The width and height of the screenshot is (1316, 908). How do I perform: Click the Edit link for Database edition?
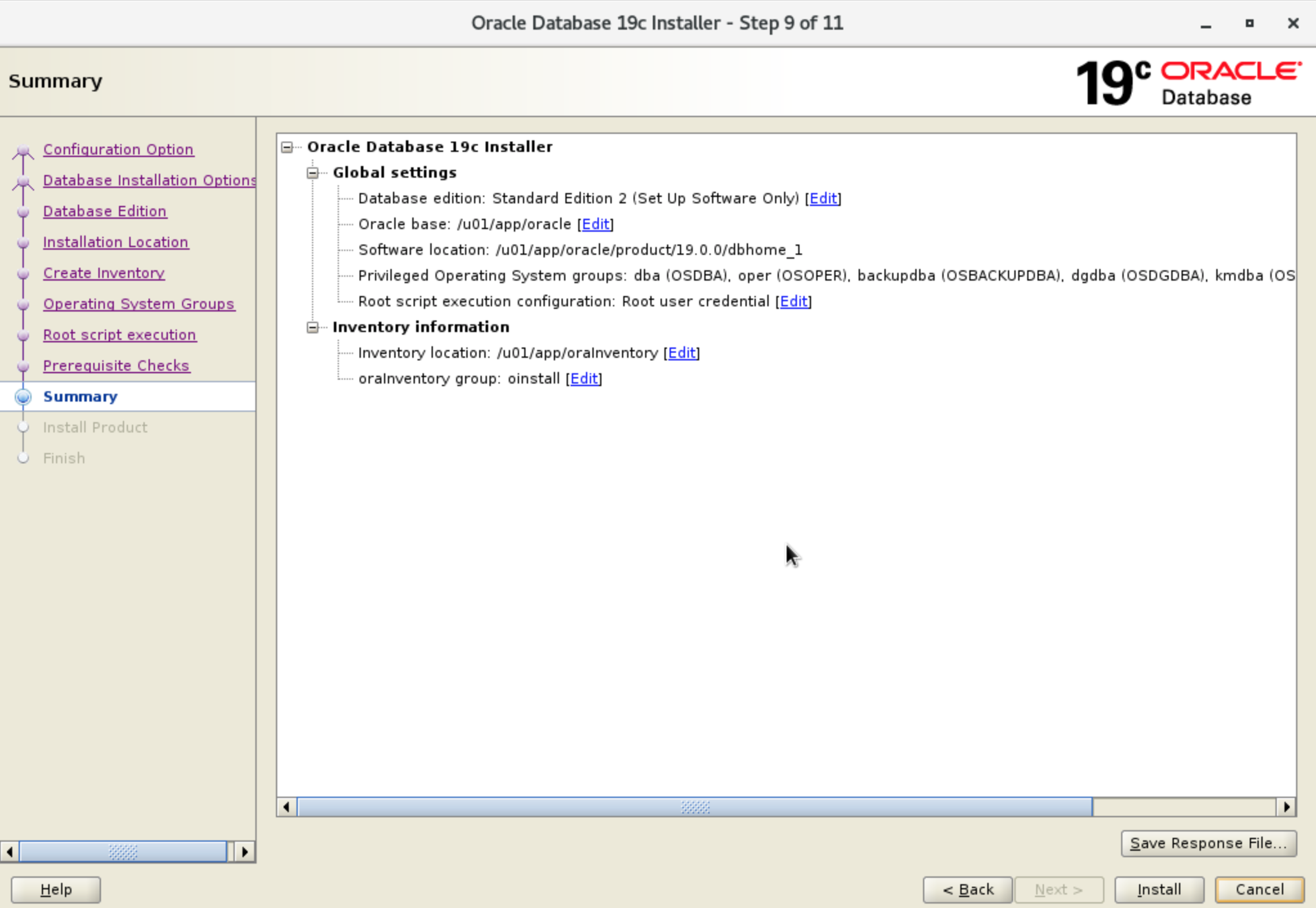823,198
